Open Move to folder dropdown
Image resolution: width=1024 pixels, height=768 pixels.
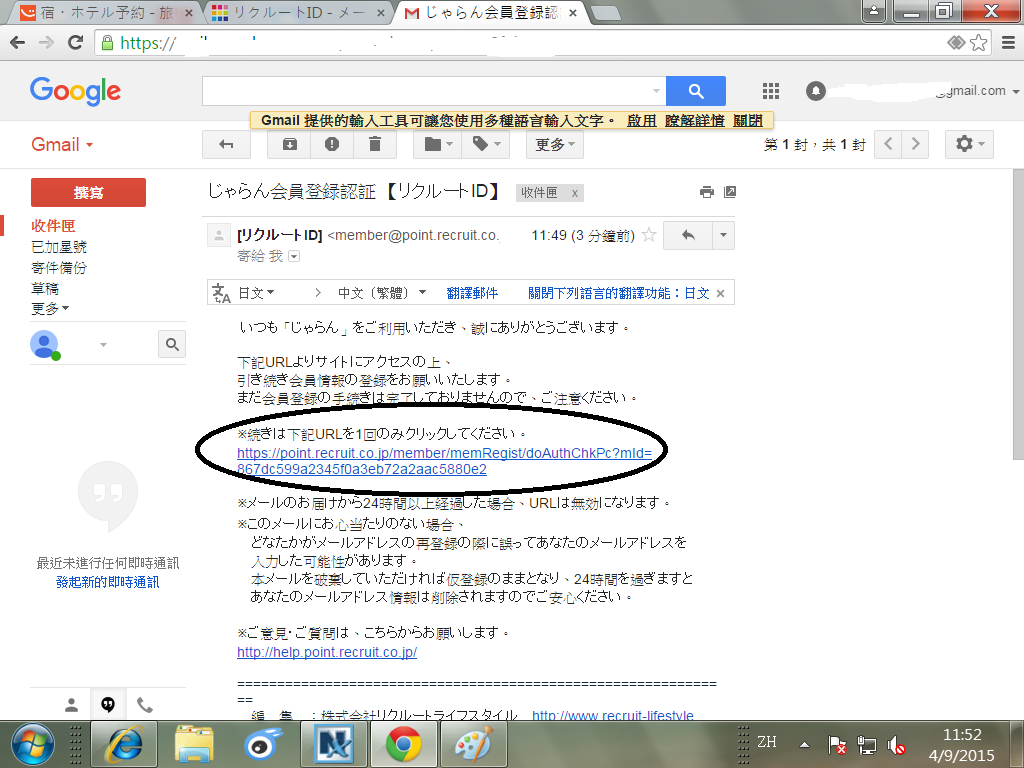[438, 144]
